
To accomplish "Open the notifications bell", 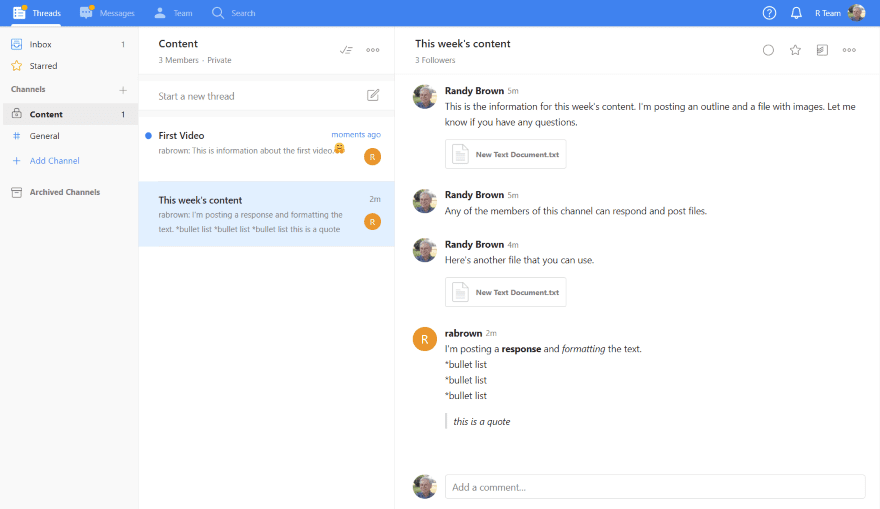I will tap(796, 13).
